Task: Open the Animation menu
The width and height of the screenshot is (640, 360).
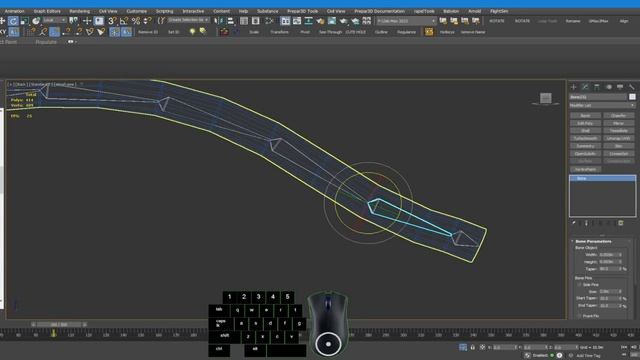Action: 14,11
